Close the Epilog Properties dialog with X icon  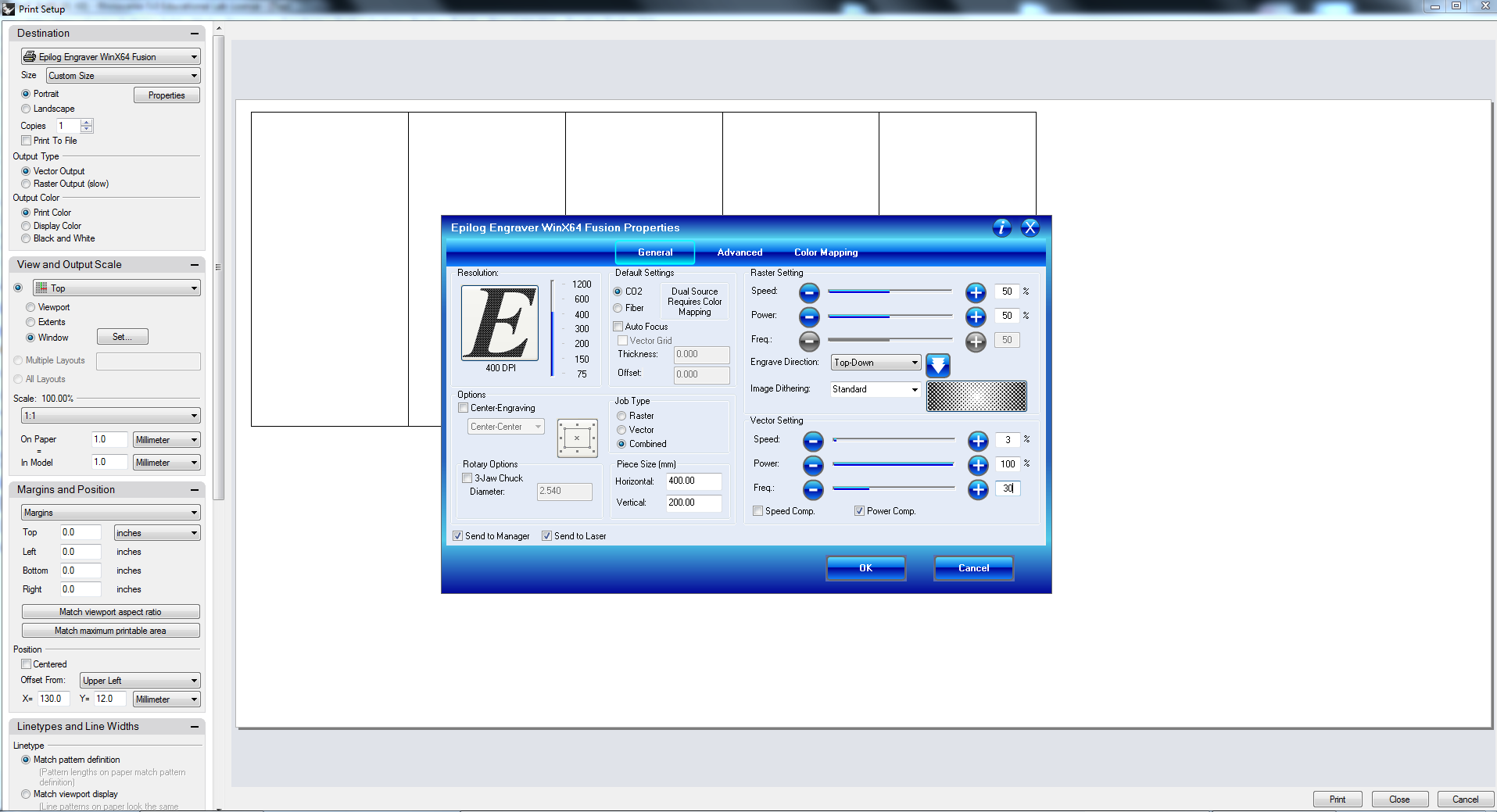tap(1030, 227)
